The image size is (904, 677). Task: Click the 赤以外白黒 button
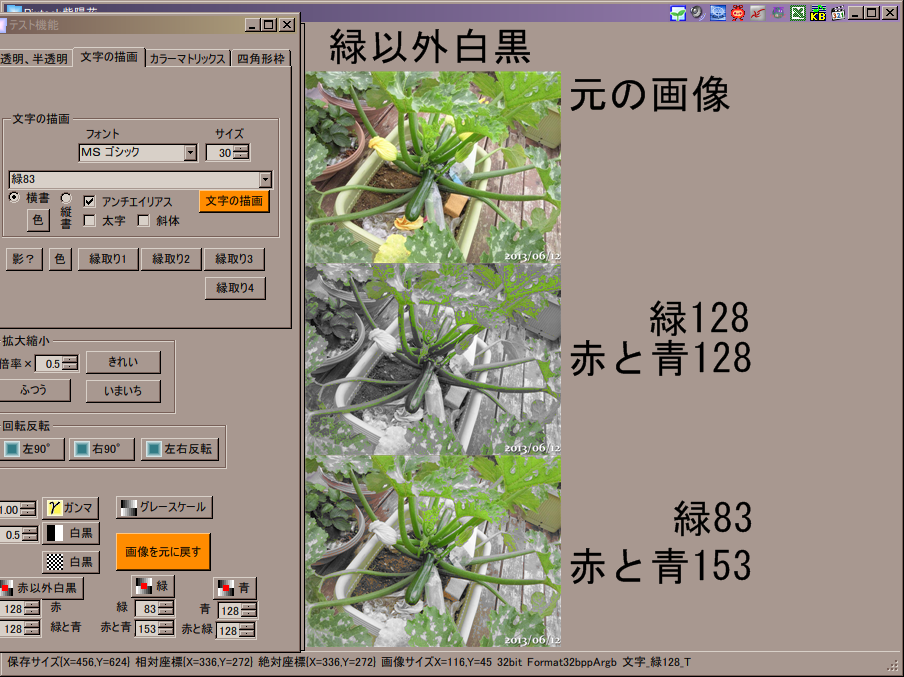coord(40,588)
